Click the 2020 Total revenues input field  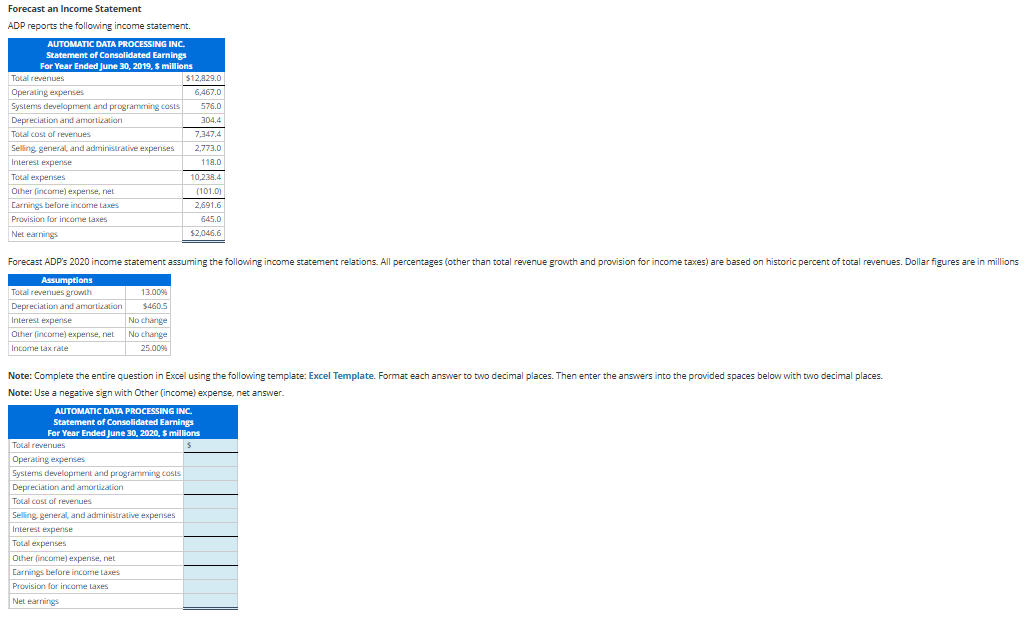(210, 445)
